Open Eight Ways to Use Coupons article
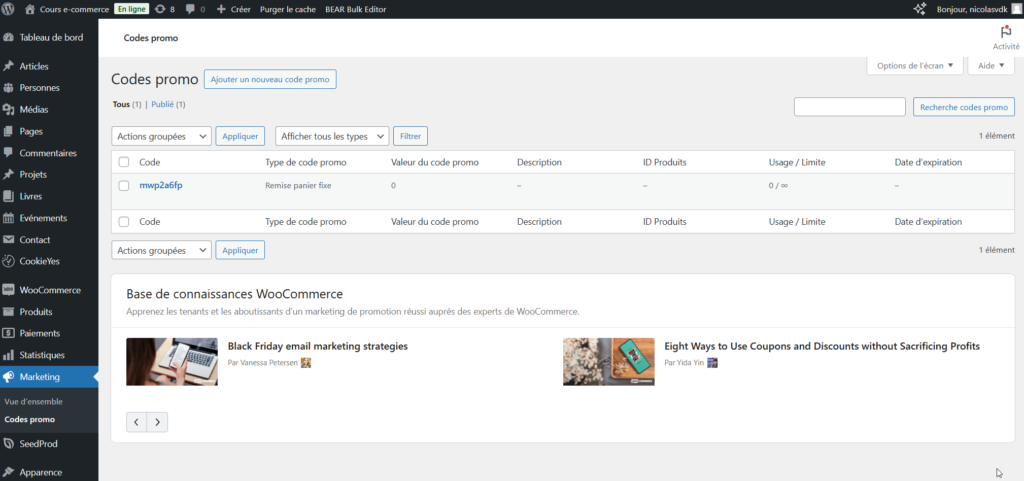1024x481 pixels. (x=822, y=346)
